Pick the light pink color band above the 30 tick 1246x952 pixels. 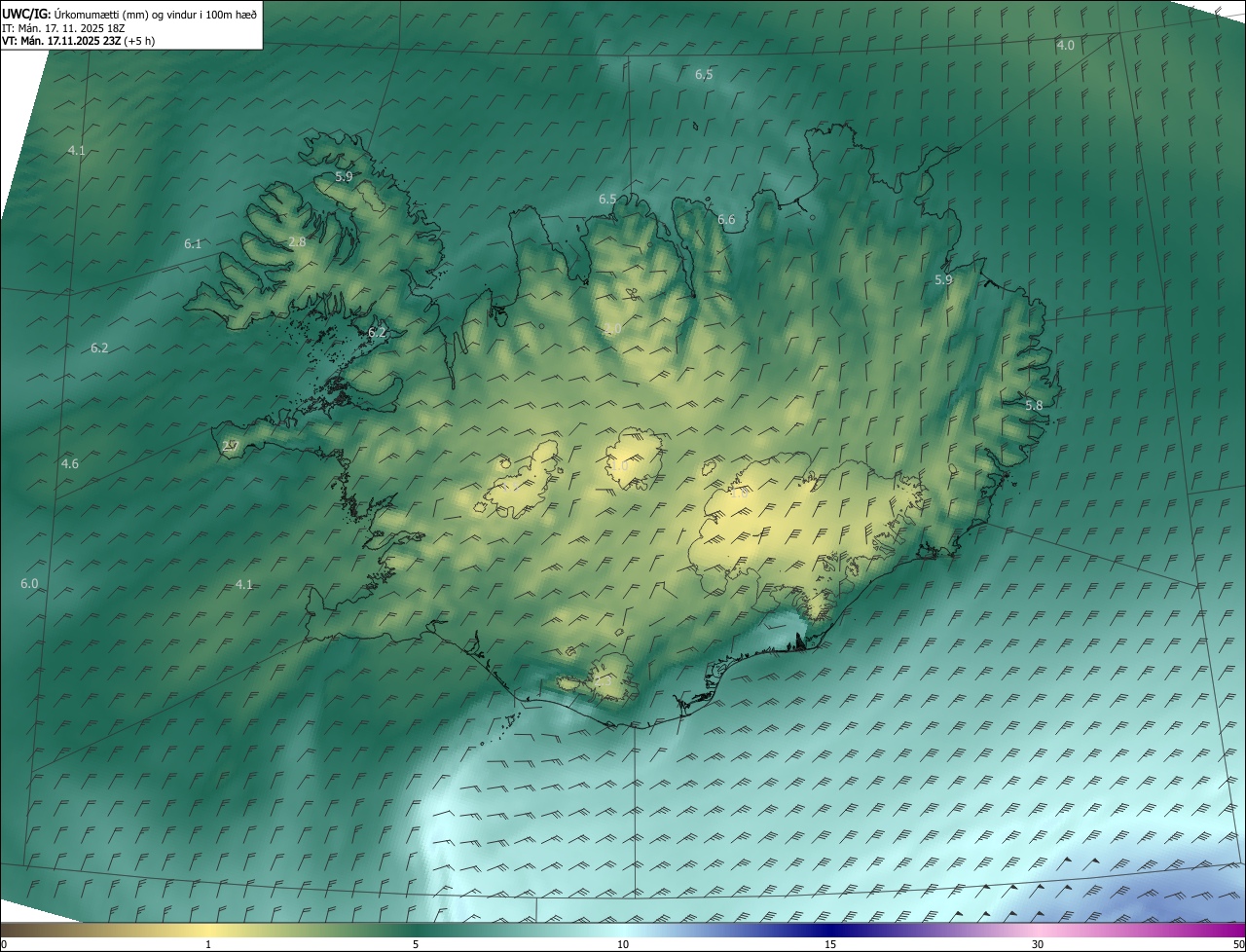pyautogui.click(x=1038, y=930)
